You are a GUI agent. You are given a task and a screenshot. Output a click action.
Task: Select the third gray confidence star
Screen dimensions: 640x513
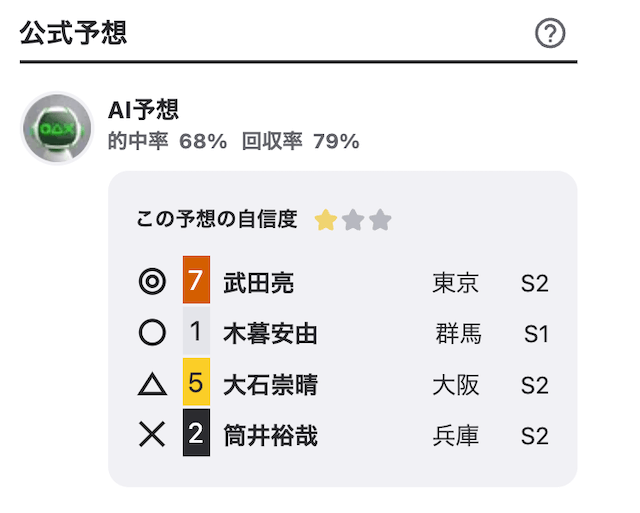[380, 220]
